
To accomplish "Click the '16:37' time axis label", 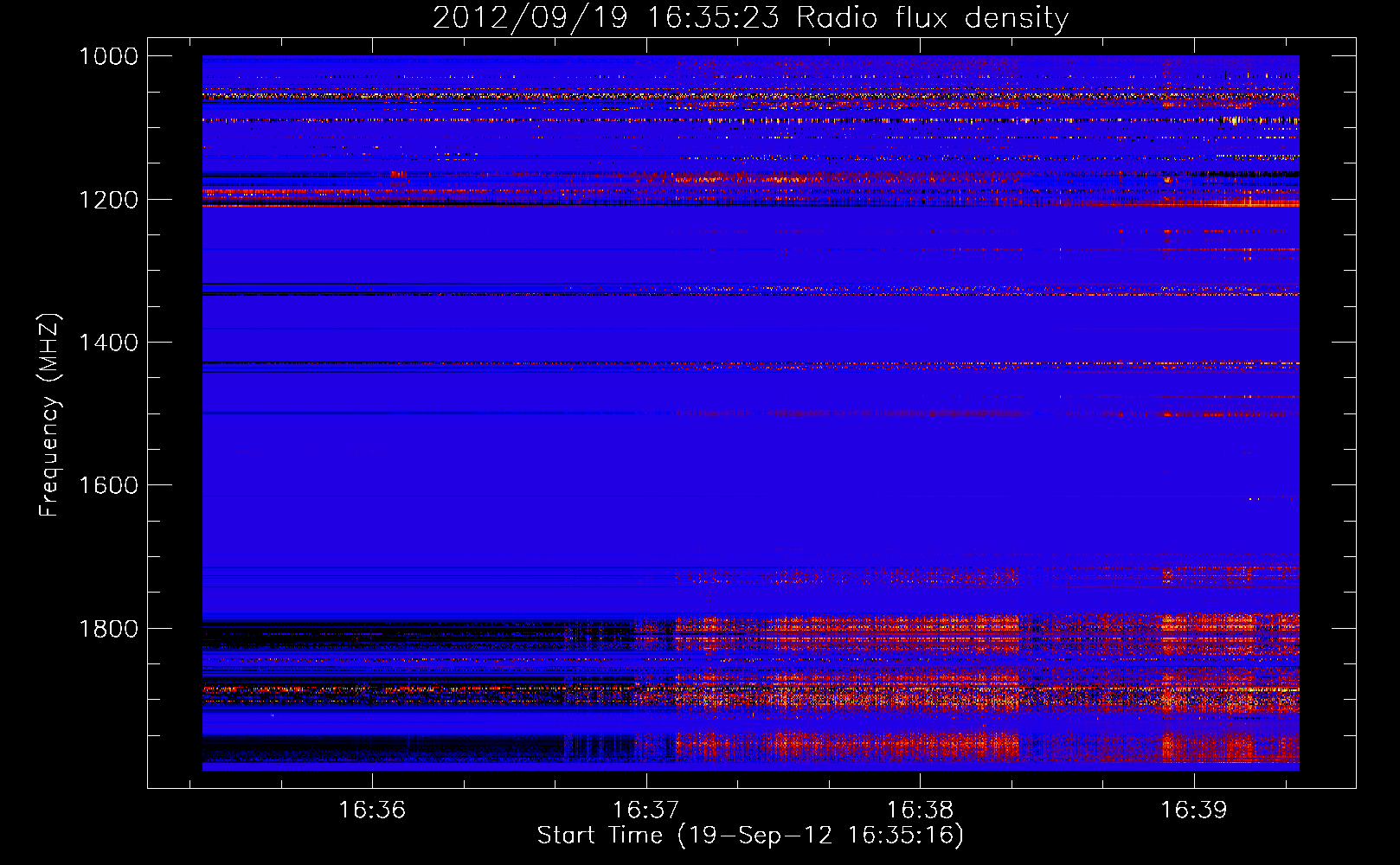I will tap(645, 810).
